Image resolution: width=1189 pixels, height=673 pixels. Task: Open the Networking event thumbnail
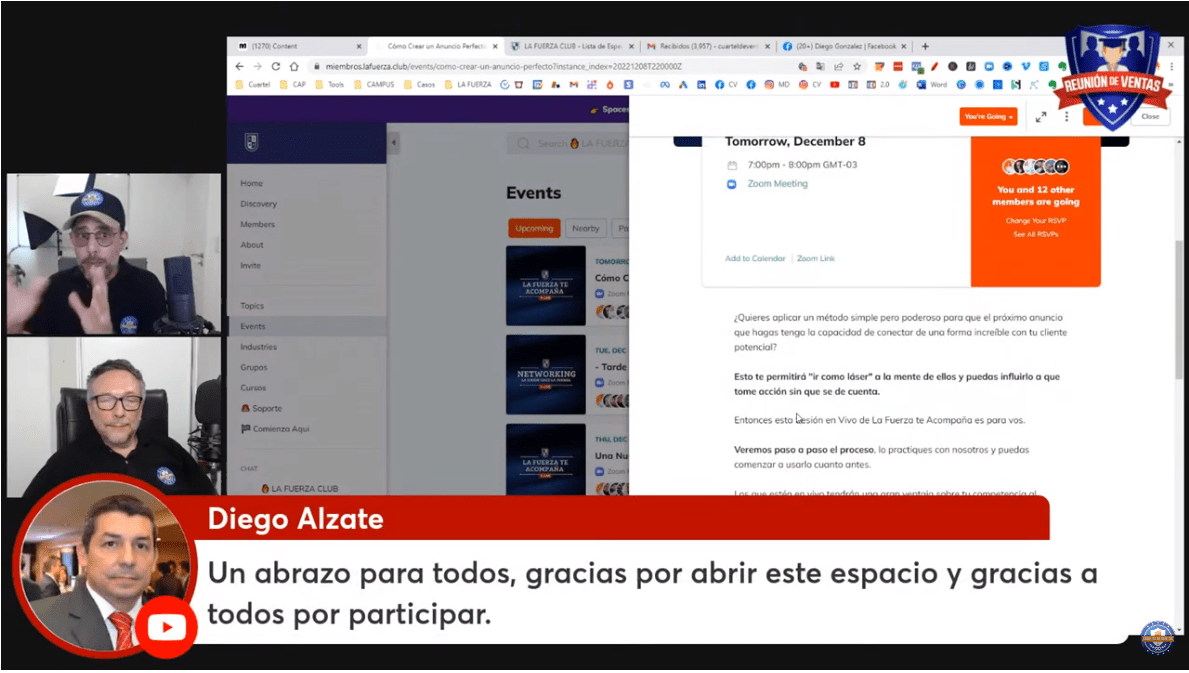pos(546,374)
